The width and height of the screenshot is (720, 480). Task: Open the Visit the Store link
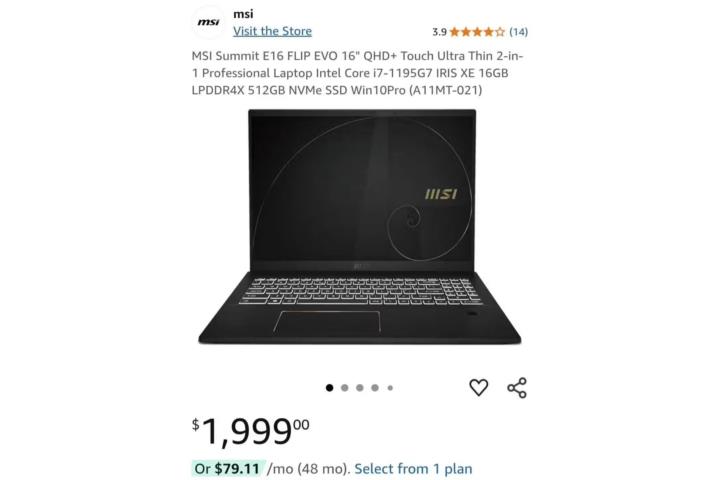(x=272, y=31)
